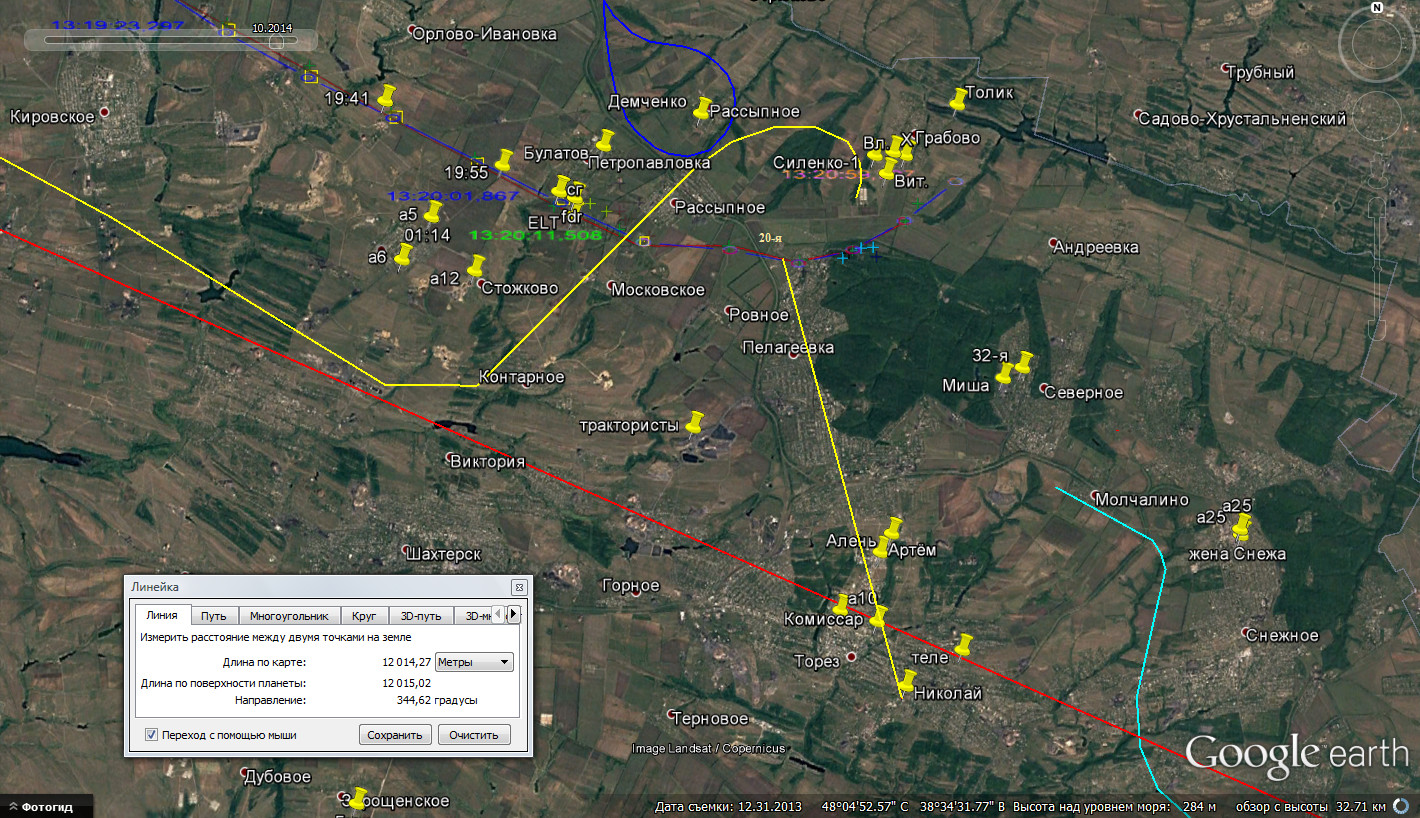The width and height of the screenshot is (1420, 818).
Task: Click the Фотогид tour guide button
Action: point(46,806)
